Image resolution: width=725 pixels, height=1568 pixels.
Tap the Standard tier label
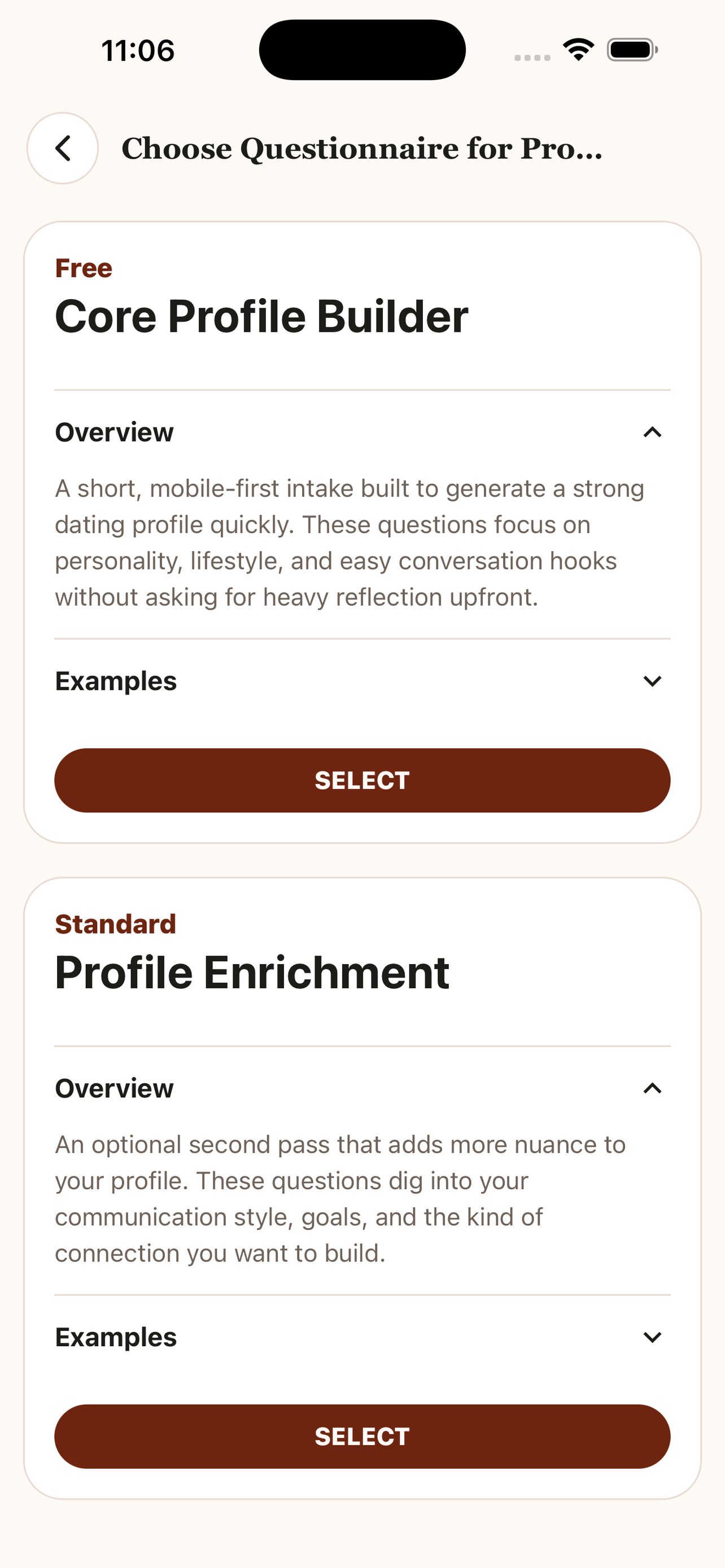coord(116,924)
